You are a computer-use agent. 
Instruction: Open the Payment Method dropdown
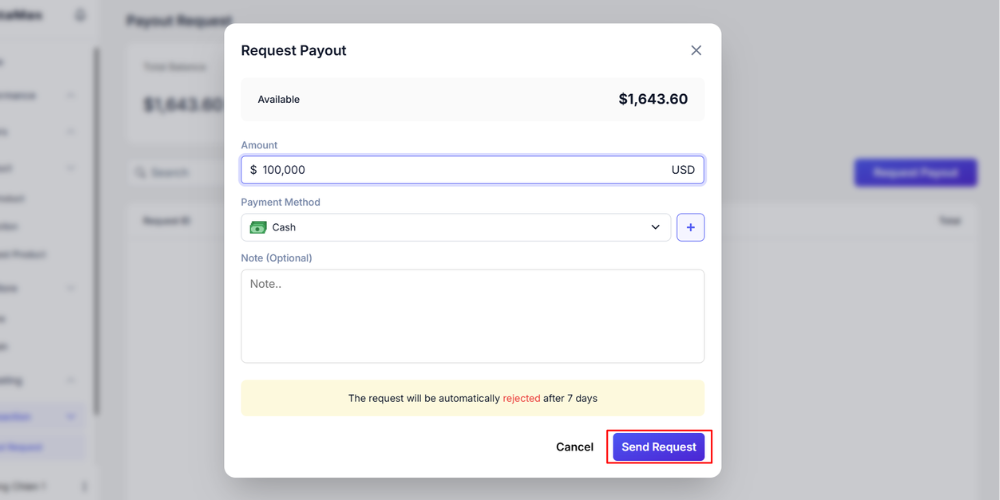coord(455,227)
